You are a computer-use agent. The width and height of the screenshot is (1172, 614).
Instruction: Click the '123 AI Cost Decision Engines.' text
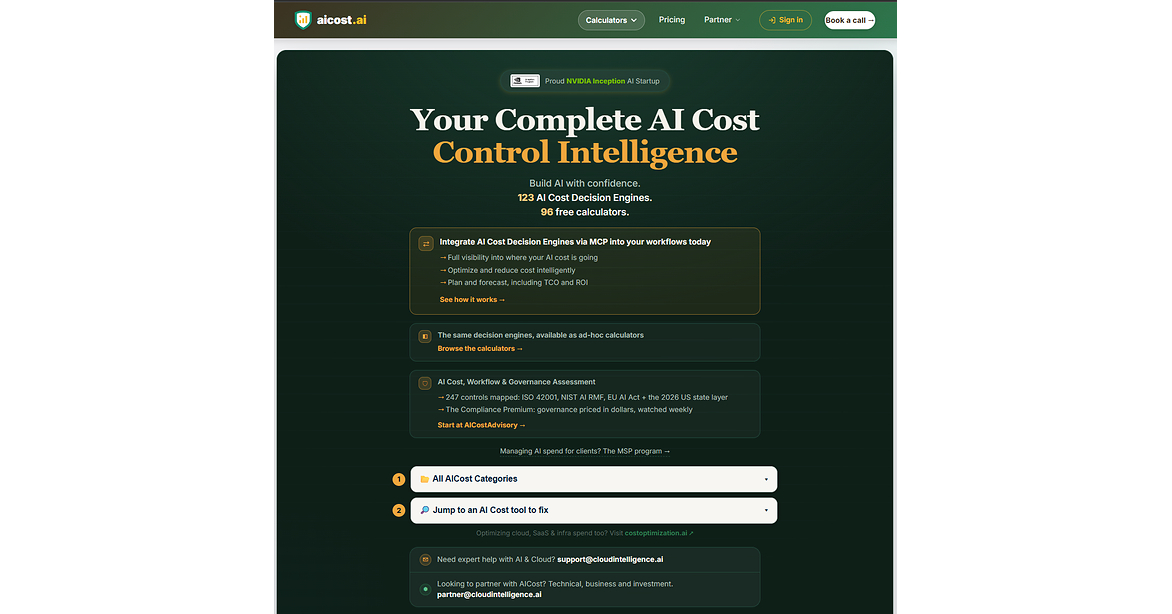point(585,198)
